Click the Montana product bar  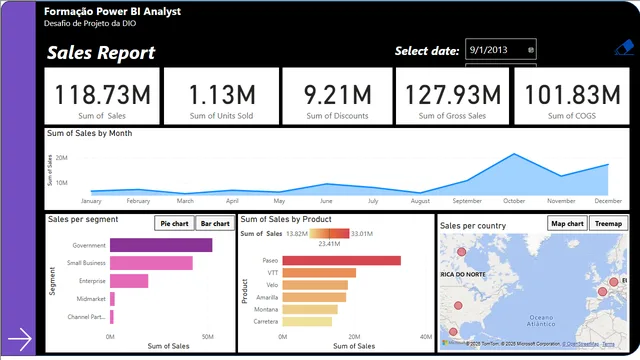[310, 309]
